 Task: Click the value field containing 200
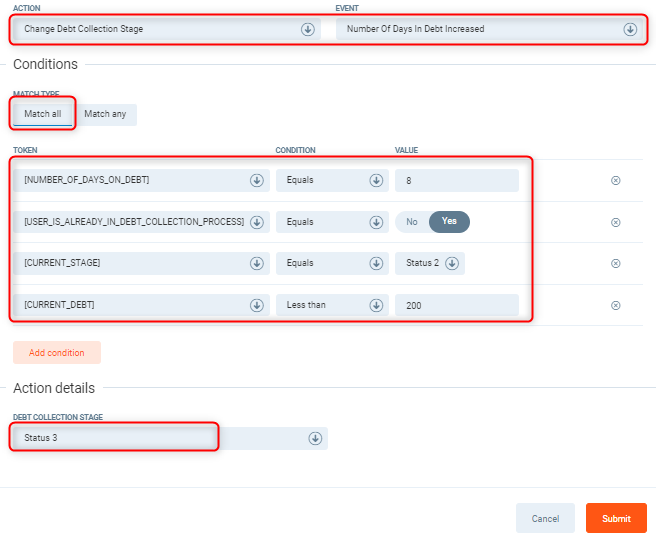pyautogui.click(x=456, y=305)
